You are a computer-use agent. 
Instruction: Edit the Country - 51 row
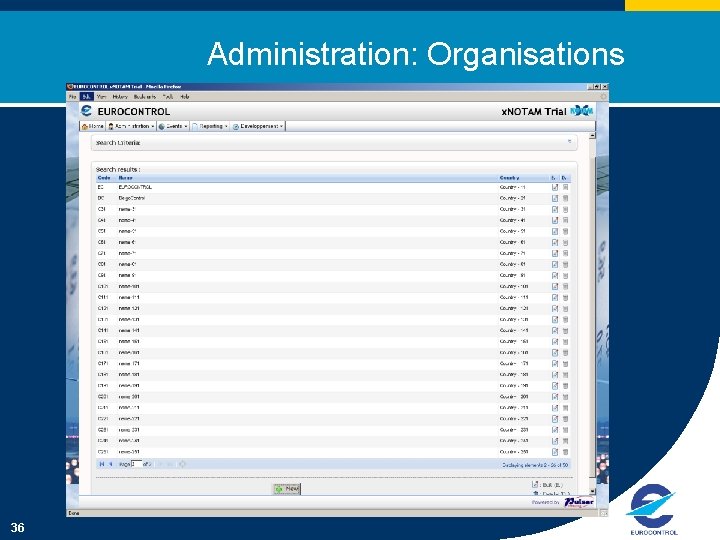(555, 231)
